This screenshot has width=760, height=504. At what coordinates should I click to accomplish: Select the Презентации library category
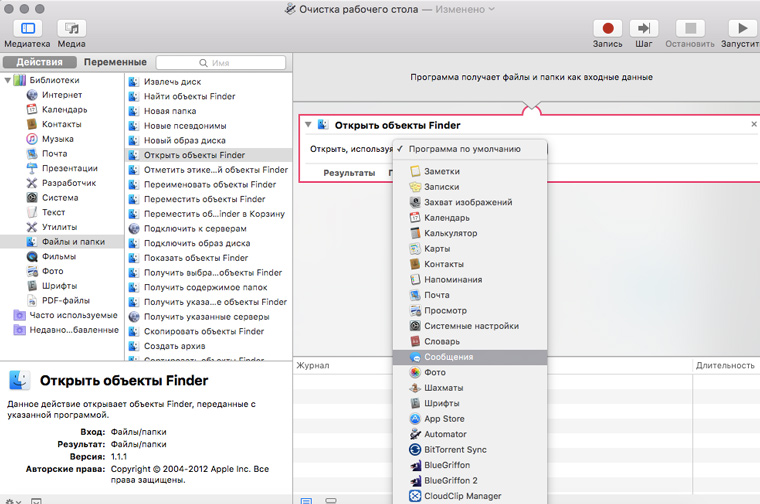(x=70, y=168)
